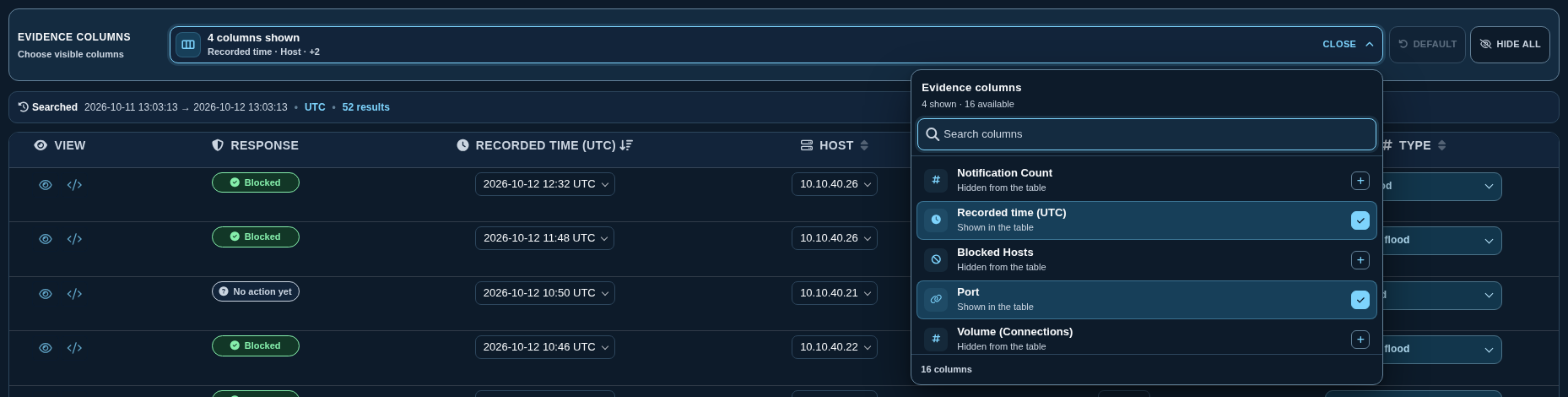The image size is (1568, 397).
Task: Click the searched date range text
Action: [186, 107]
